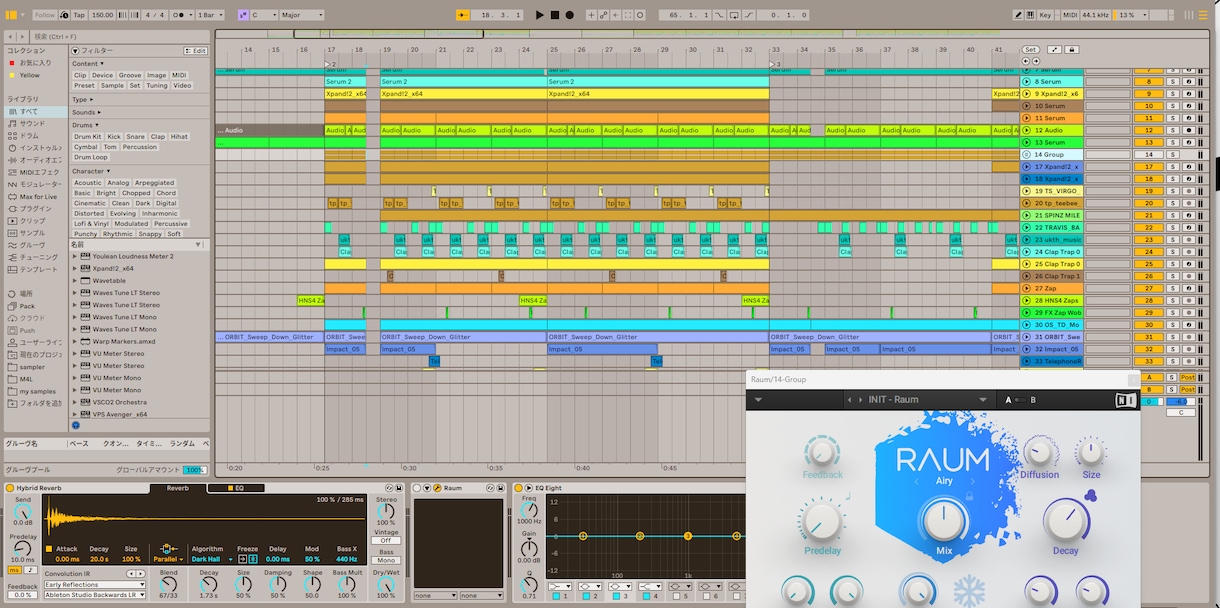Click the 10 Serum track play button
This screenshot has width=1220, height=608.
tap(1026, 106)
